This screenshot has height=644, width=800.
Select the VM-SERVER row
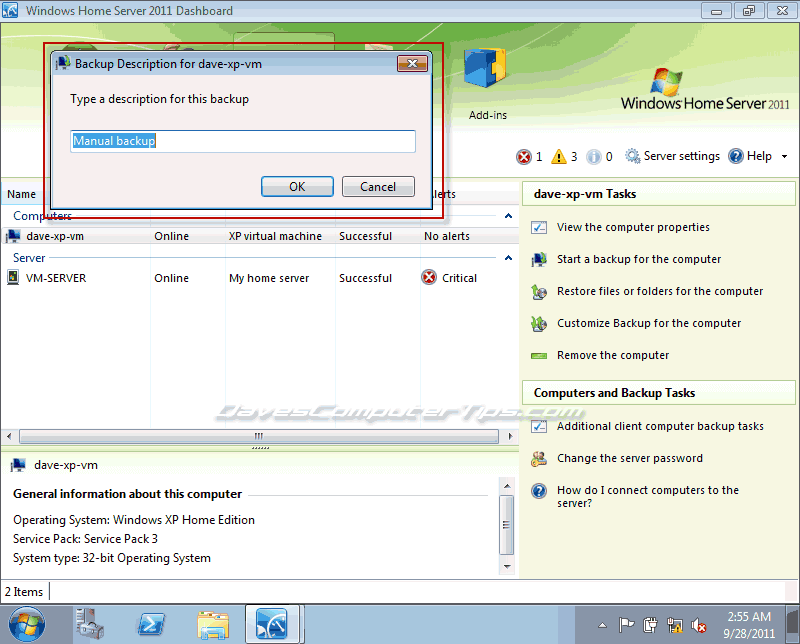(259, 278)
